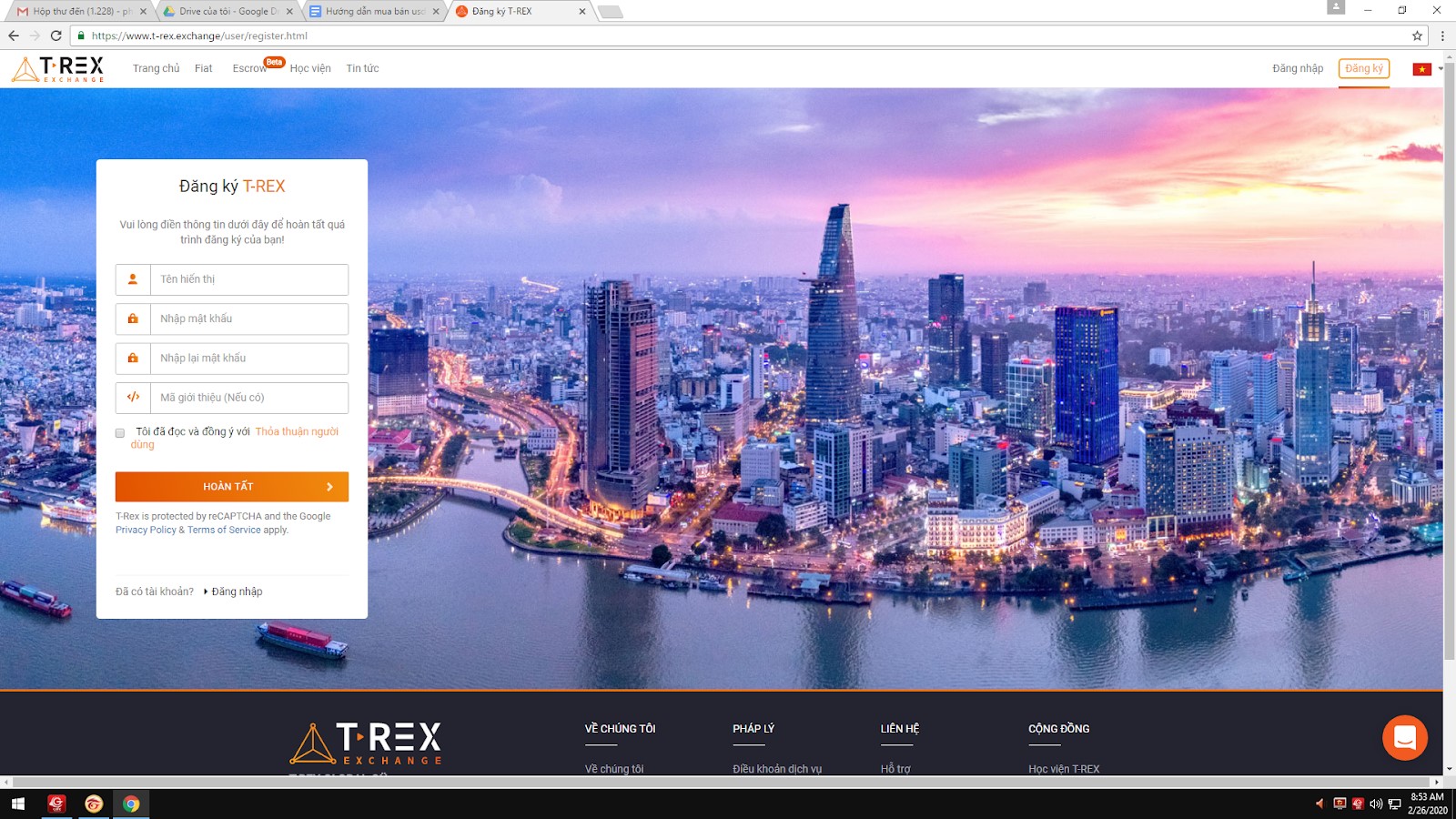Open Trang chủ menu item
Image resolution: width=1456 pixels, height=819 pixels.
point(156,68)
